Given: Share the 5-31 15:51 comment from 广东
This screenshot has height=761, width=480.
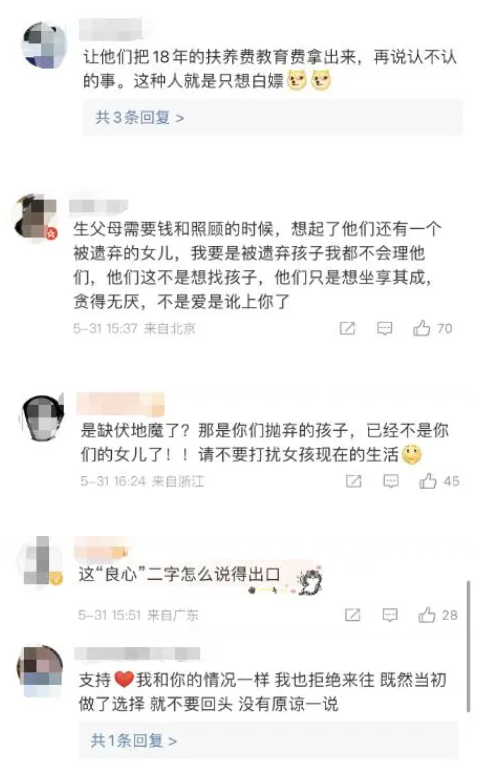Looking at the screenshot, I should tap(352, 615).
